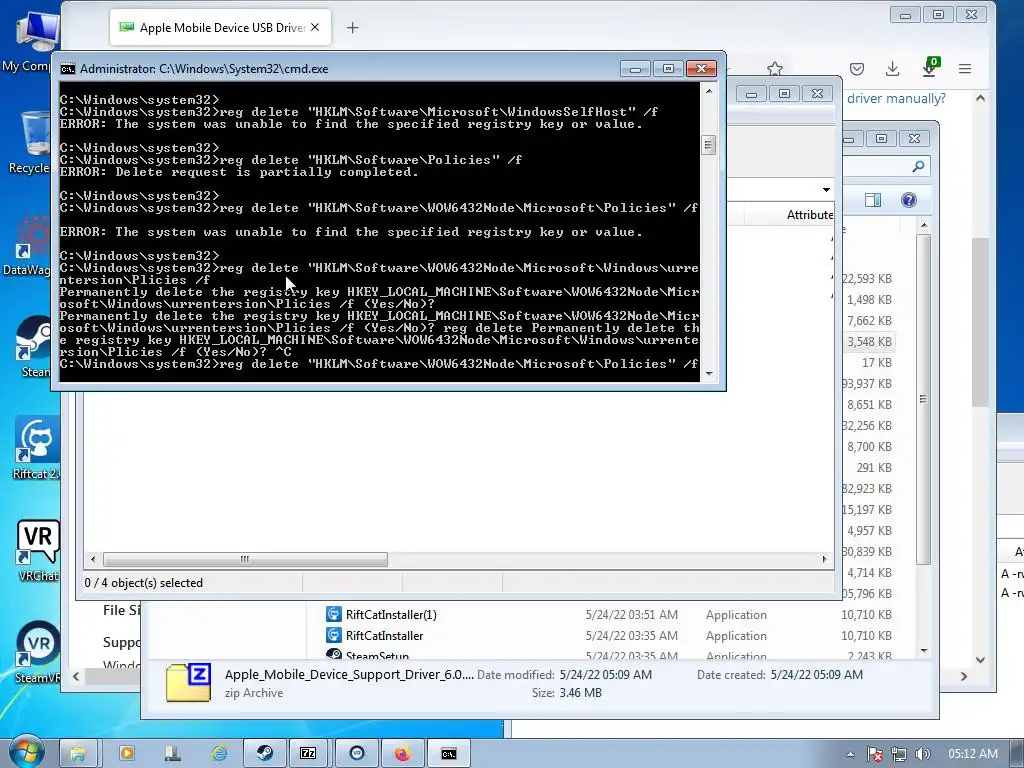Launch Windows Media Player from taskbar
This screenshot has width=1024, height=768.
(x=127, y=754)
